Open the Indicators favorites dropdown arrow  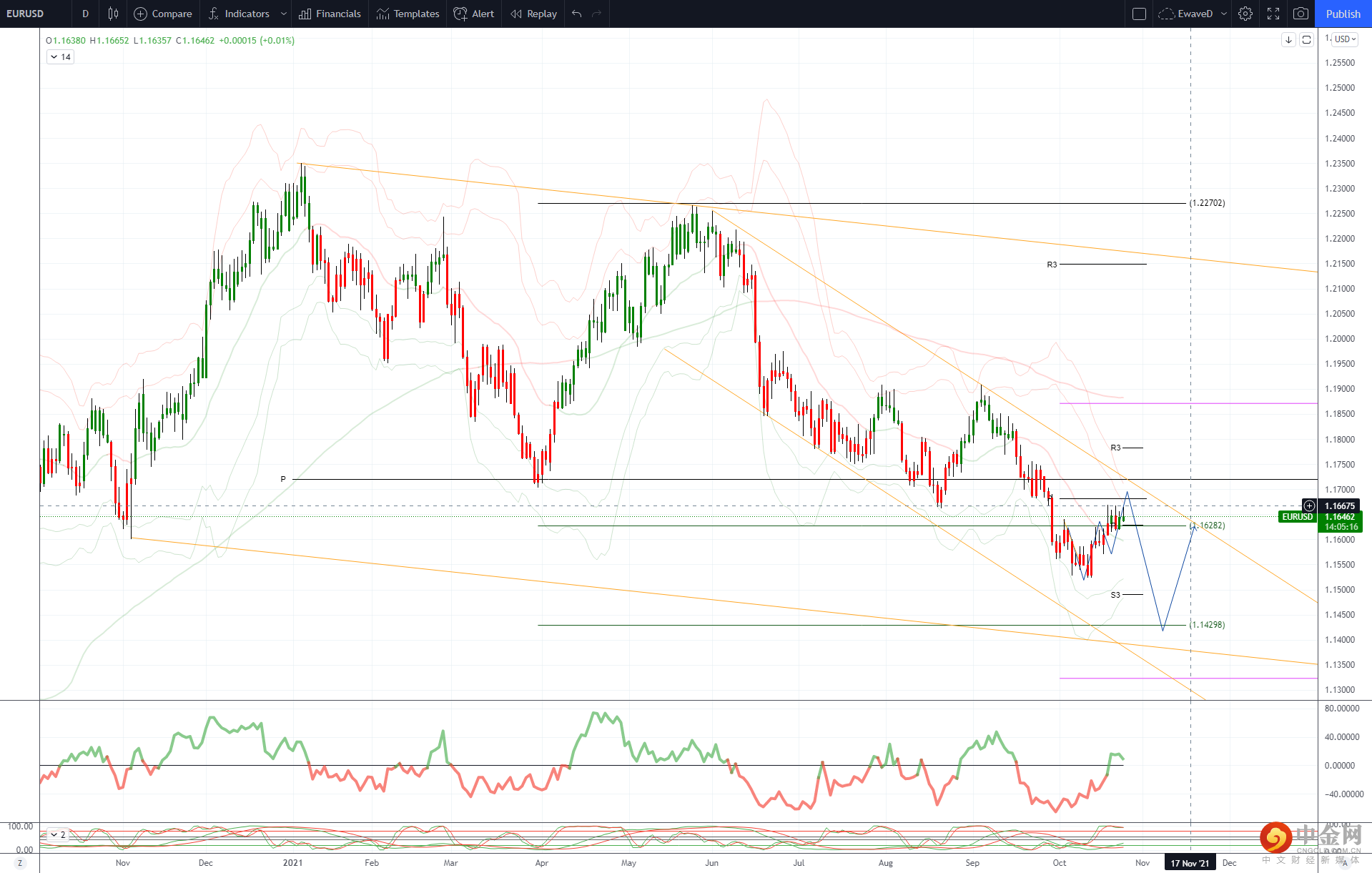[x=284, y=14]
